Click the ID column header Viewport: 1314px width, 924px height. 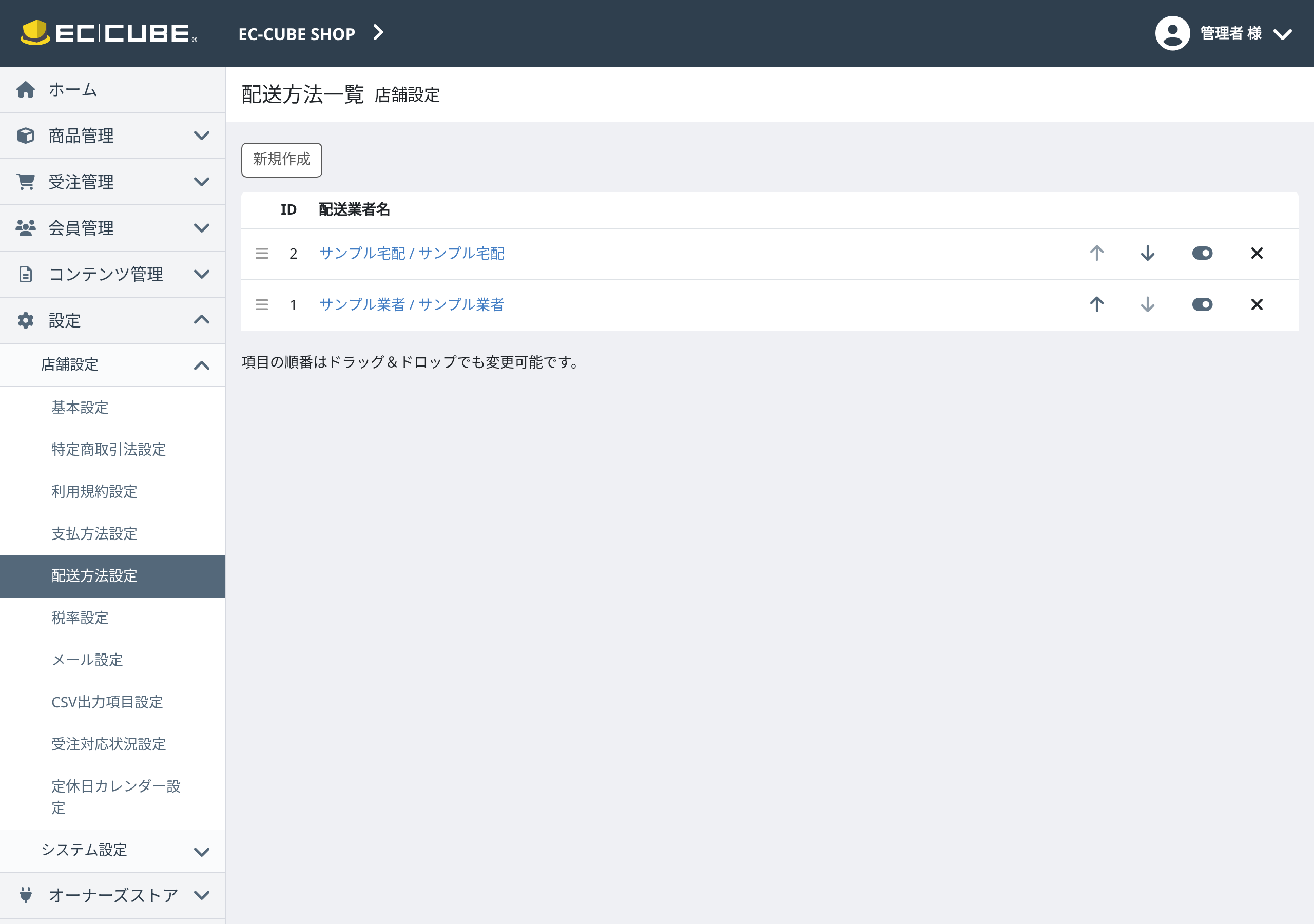point(288,209)
